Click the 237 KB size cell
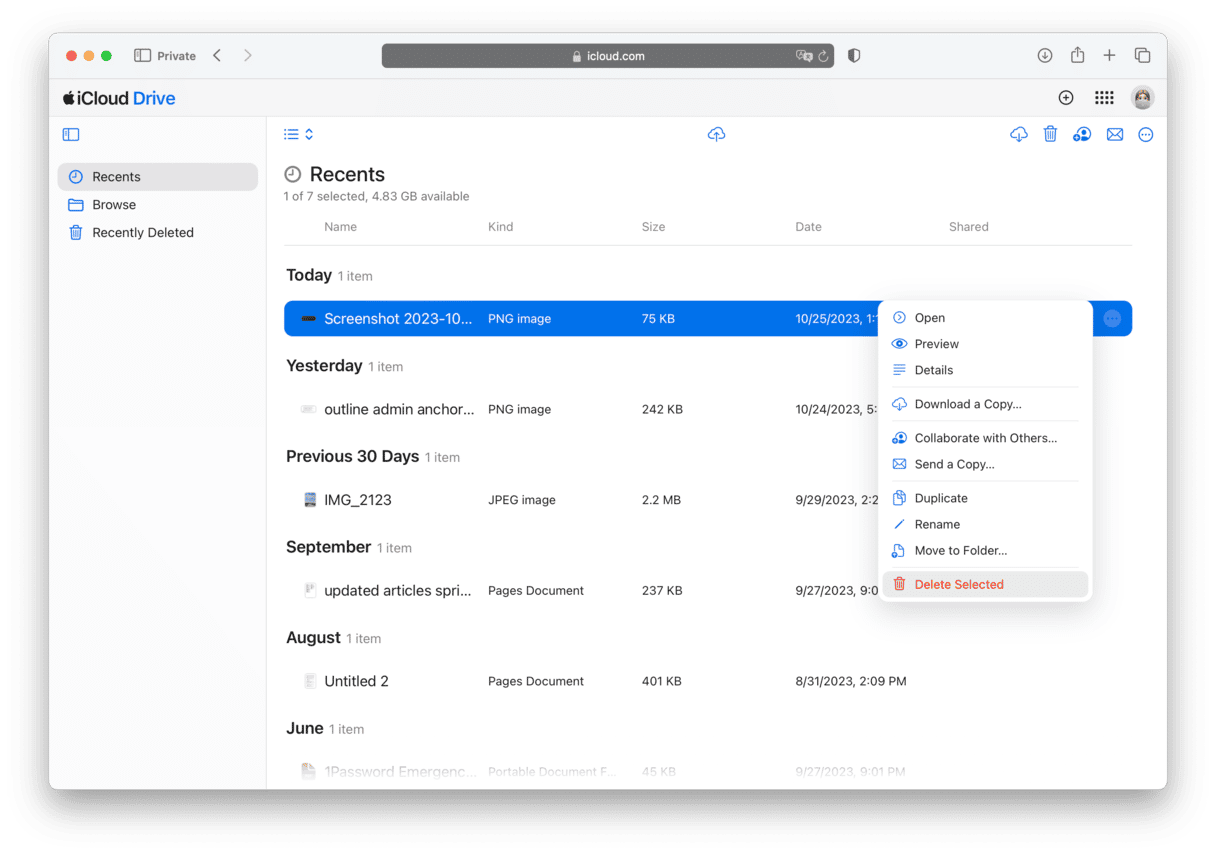Viewport: 1216px width, 854px height. tap(662, 591)
